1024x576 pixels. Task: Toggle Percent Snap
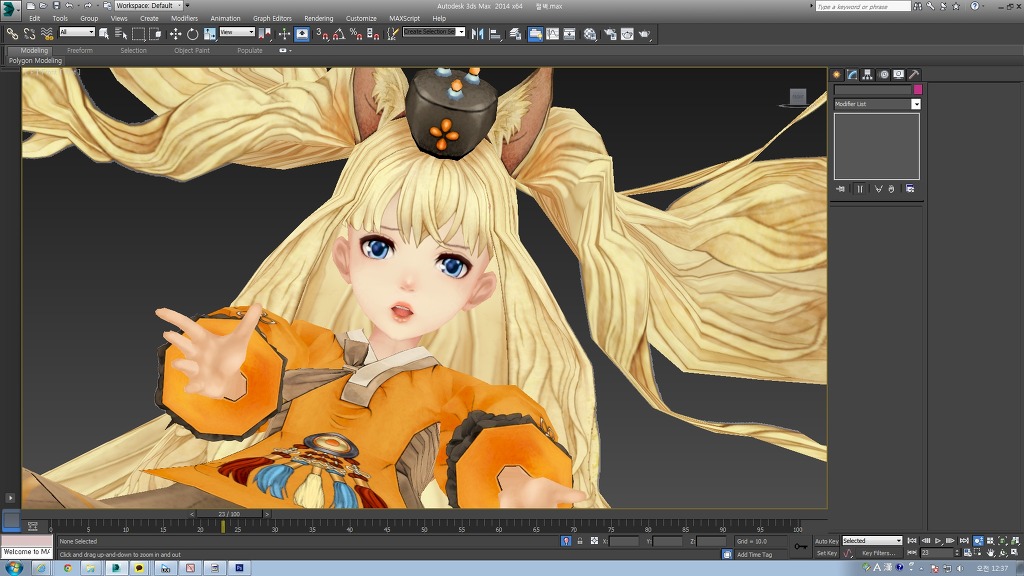(356, 33)
